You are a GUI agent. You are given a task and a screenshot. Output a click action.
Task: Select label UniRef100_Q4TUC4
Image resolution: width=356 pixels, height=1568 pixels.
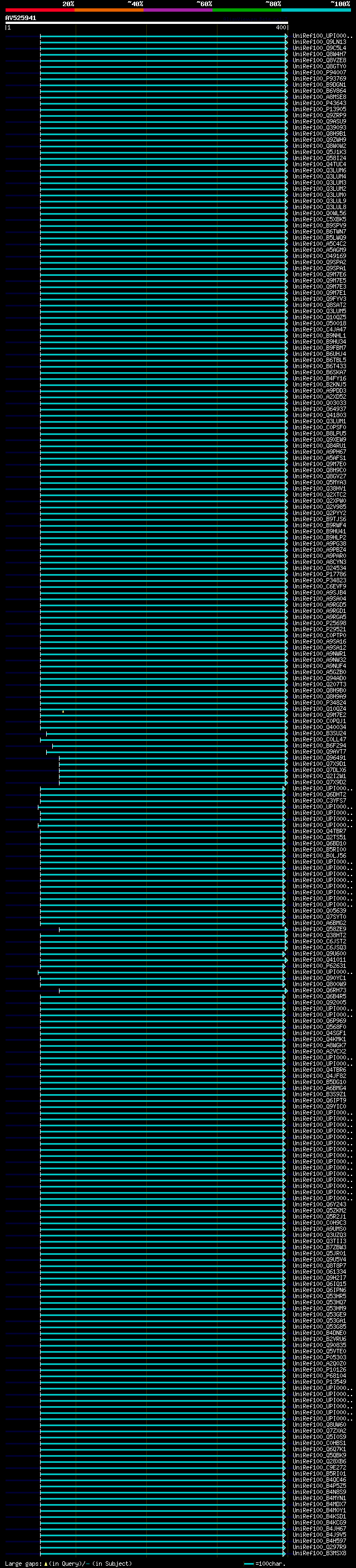[x=319, y=164]
